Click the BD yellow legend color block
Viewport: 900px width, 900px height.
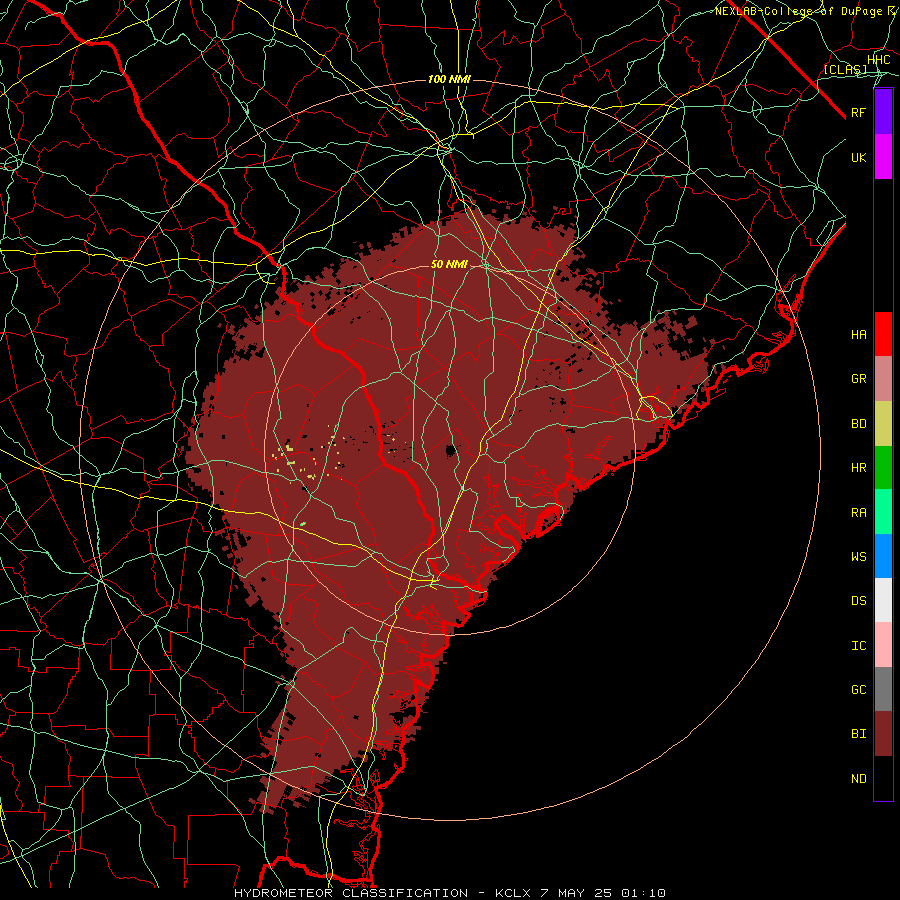coord(883,424)
